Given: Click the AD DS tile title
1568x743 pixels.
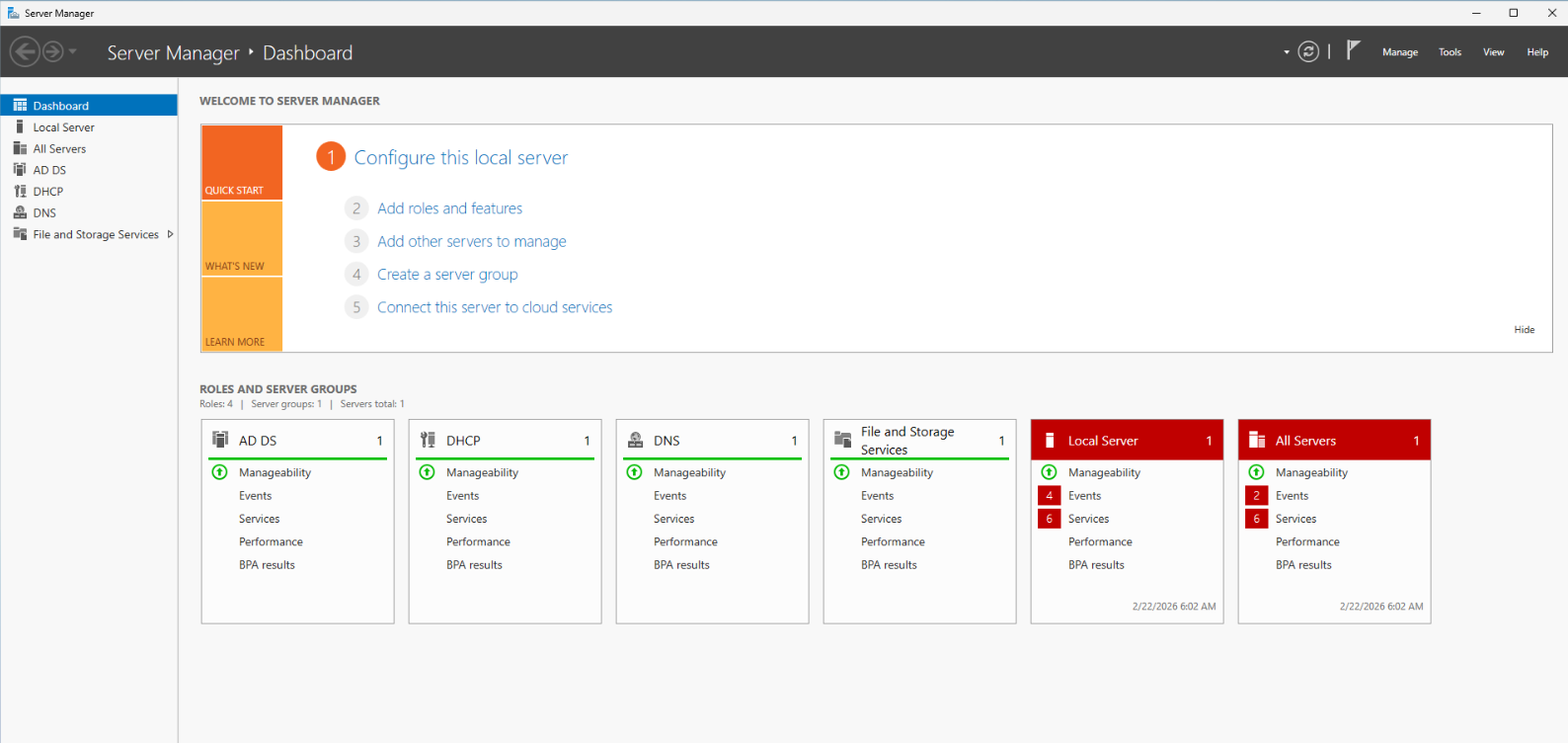Looking at the screenshot, I should [x=258, y=441].
